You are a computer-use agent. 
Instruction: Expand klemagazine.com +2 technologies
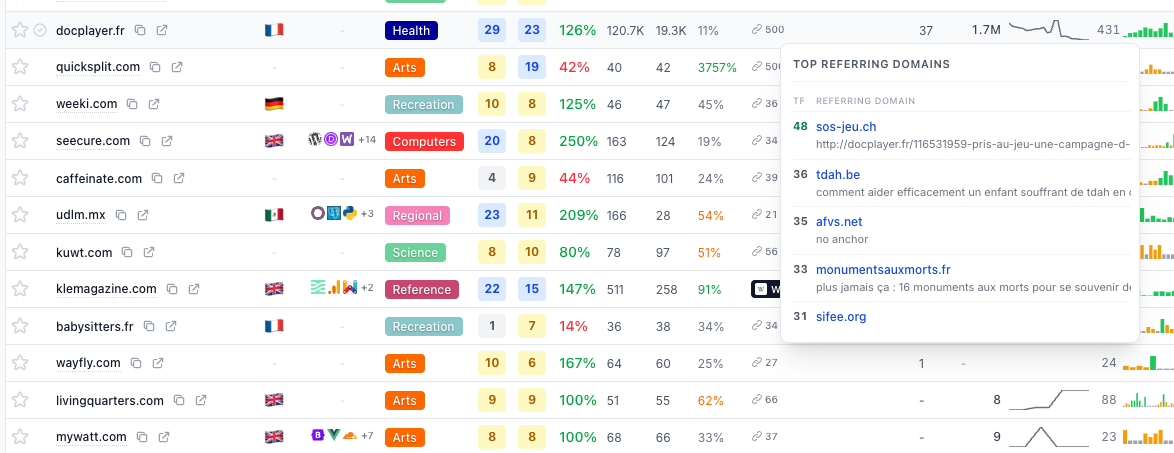point(367,288)
